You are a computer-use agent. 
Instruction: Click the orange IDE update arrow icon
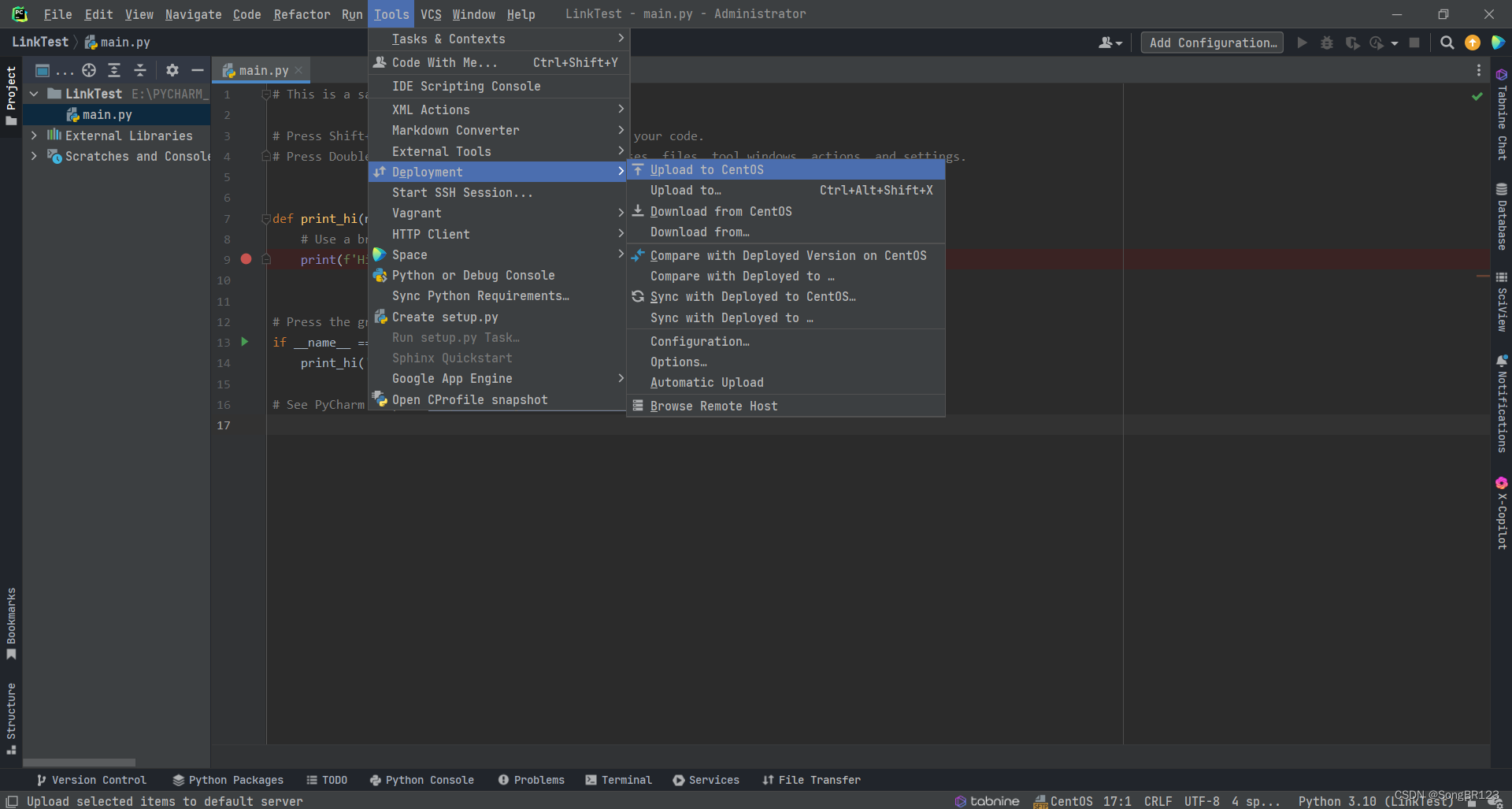1472,43
